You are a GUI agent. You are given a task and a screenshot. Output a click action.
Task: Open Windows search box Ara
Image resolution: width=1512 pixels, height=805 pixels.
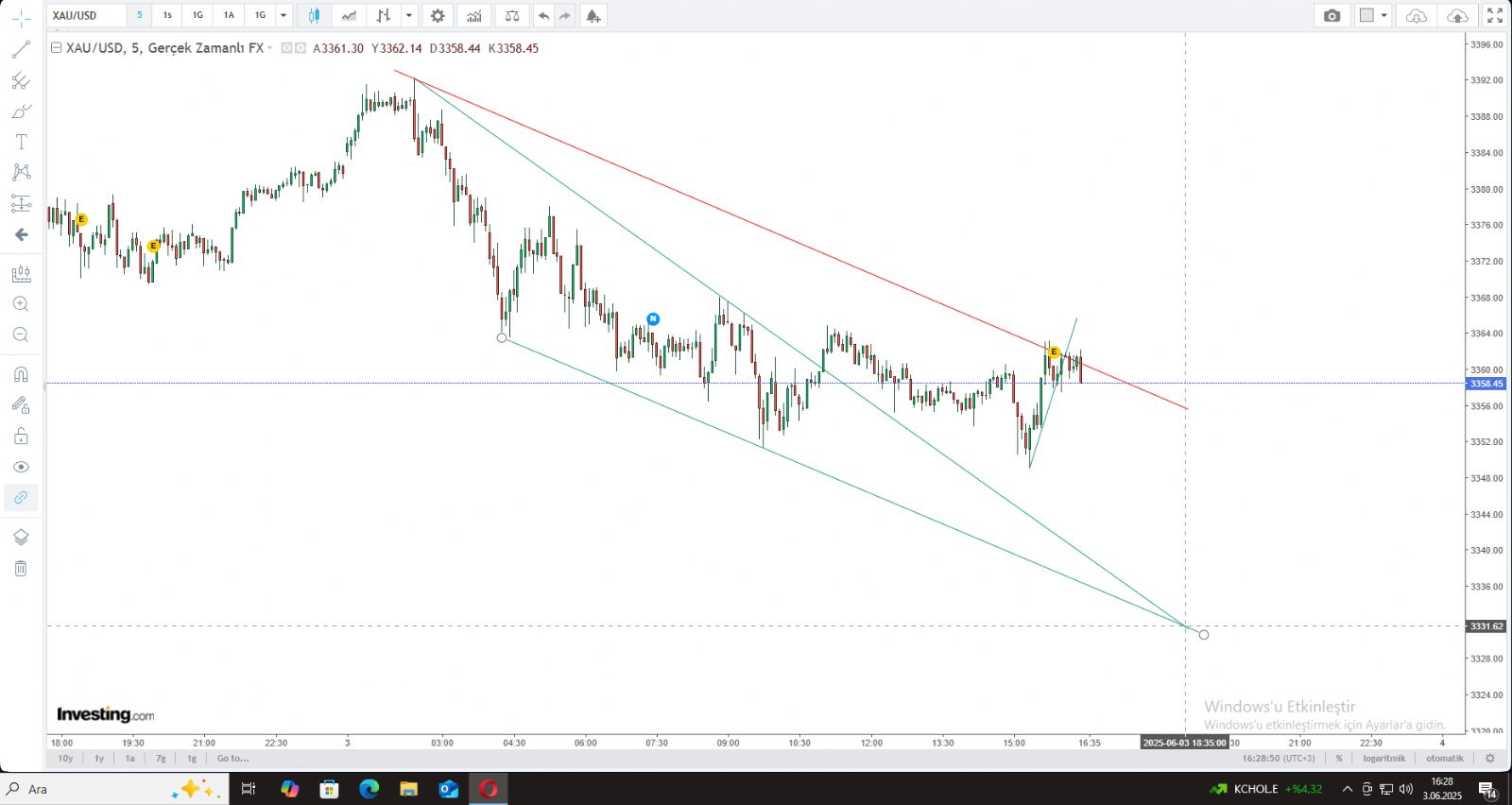(114, 789)
